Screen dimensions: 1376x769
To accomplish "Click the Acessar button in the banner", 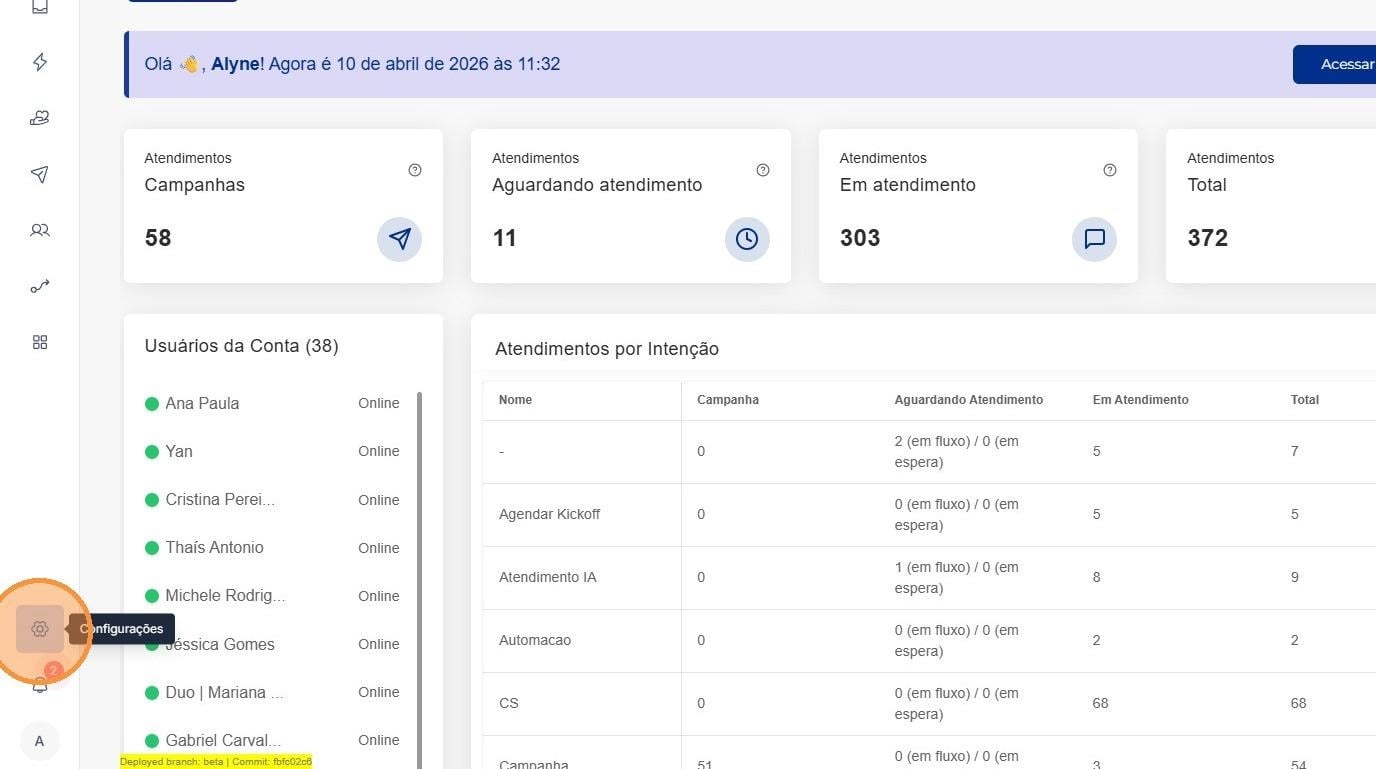I will tap(1335, 64).
